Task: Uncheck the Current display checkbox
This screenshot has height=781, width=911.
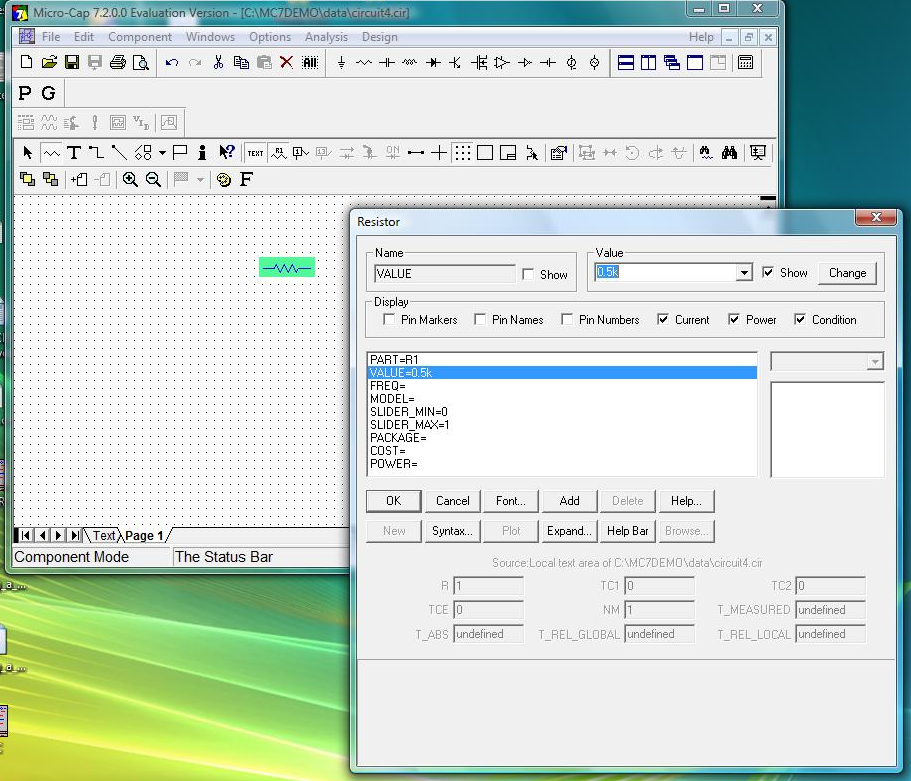Action: click(x=663, y=320)
